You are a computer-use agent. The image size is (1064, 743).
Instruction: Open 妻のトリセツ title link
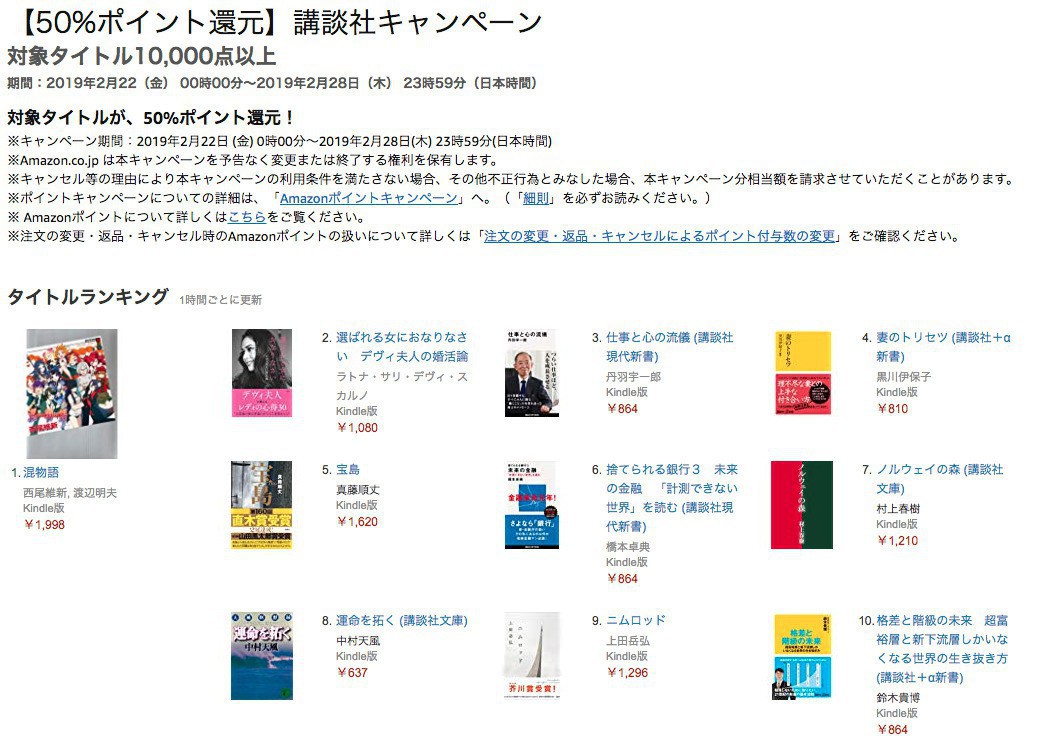(943, 347)
